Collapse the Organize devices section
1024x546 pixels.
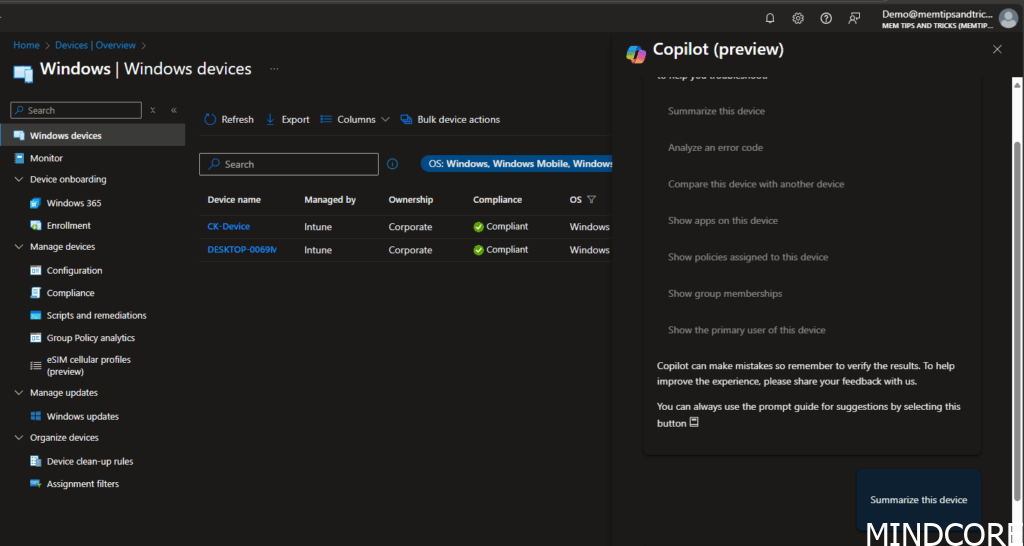pyautogui.click(x=18, y=438)
